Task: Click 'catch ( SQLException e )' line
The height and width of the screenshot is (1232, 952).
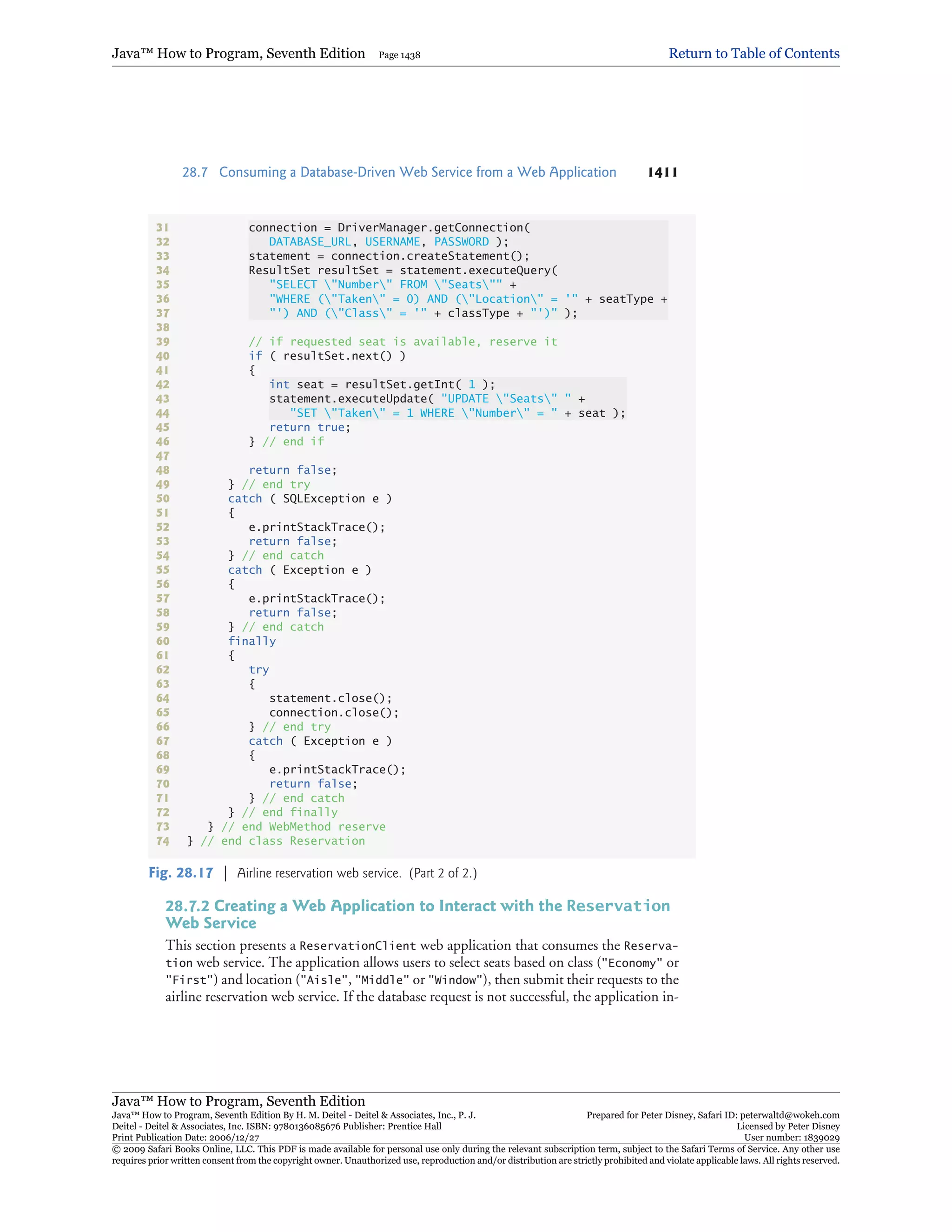Action: [x=310, y=499]
